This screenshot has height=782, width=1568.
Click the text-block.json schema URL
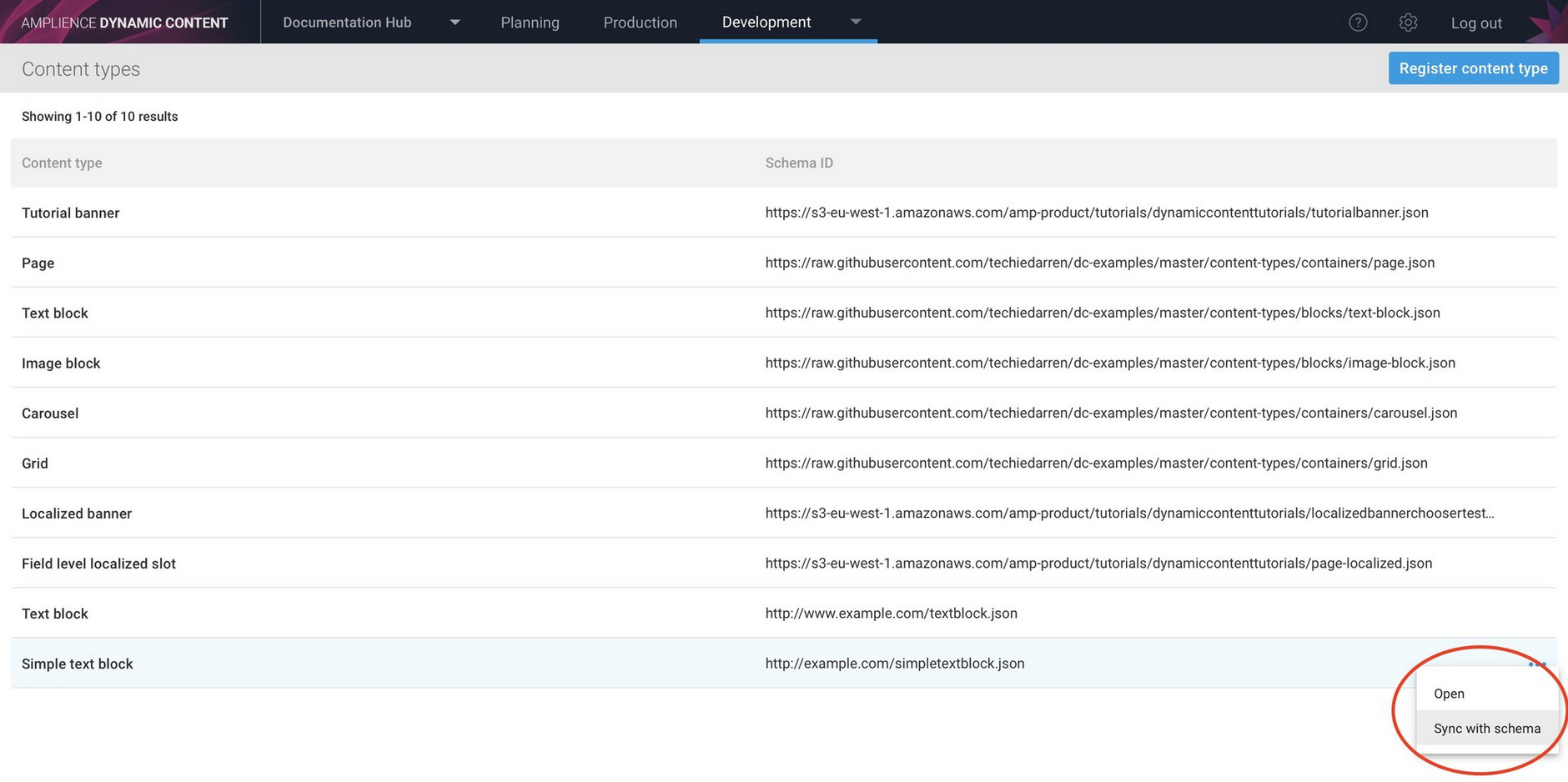(1103, 313)
